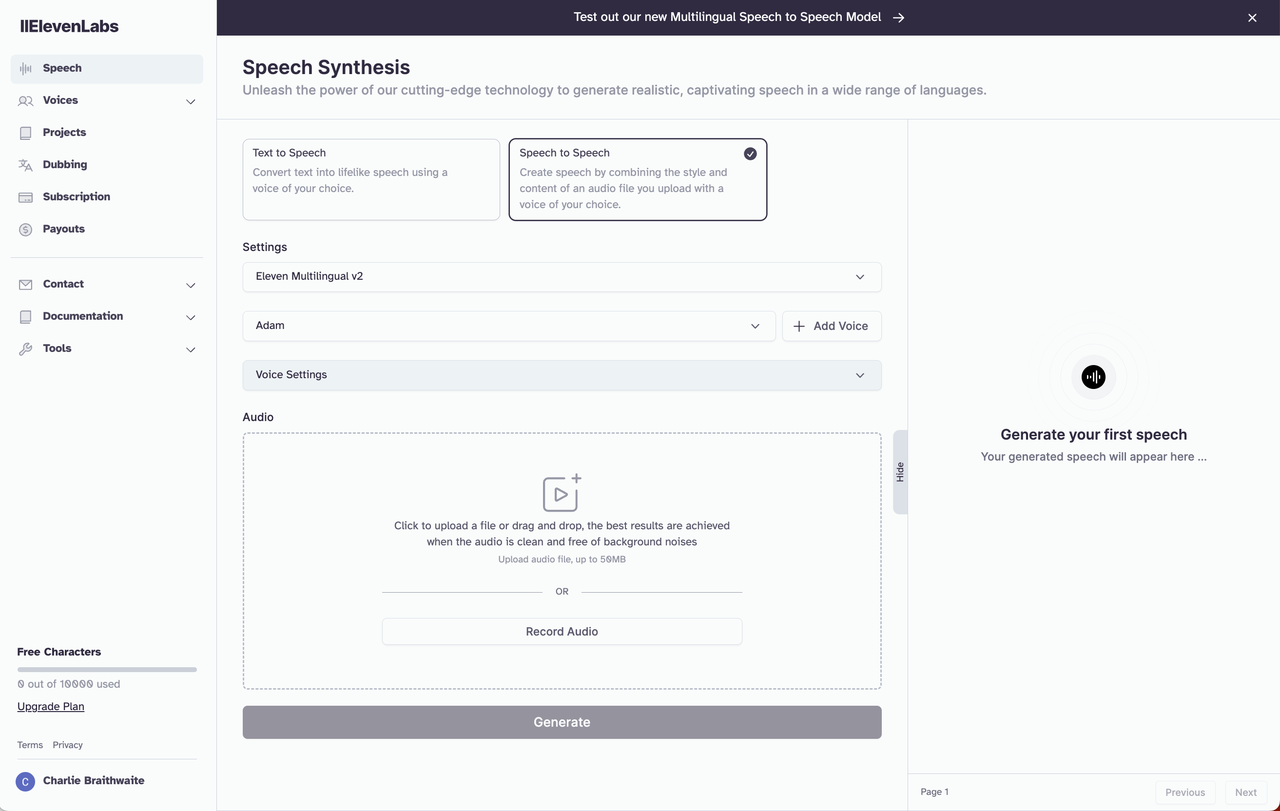1280x811 pixels.
Task: Select the Speech to Speech mode
Action: pyautogui.click(x=637, y=180)
